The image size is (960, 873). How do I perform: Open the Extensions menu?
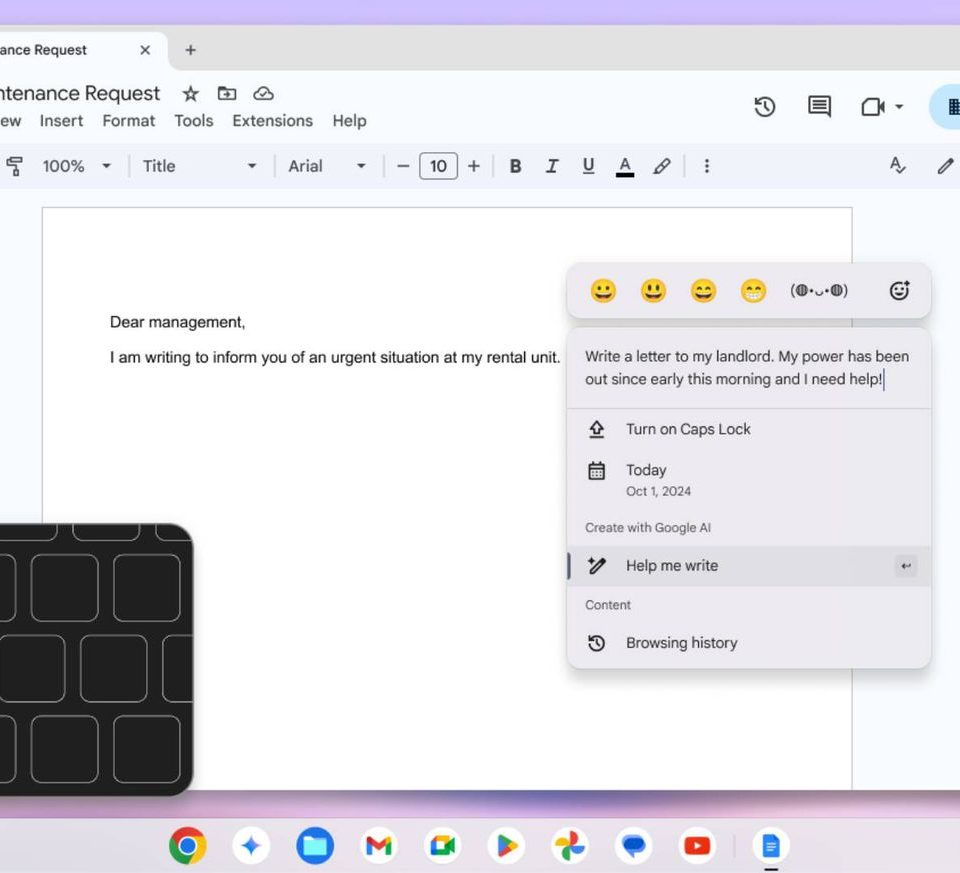point(272,121)
